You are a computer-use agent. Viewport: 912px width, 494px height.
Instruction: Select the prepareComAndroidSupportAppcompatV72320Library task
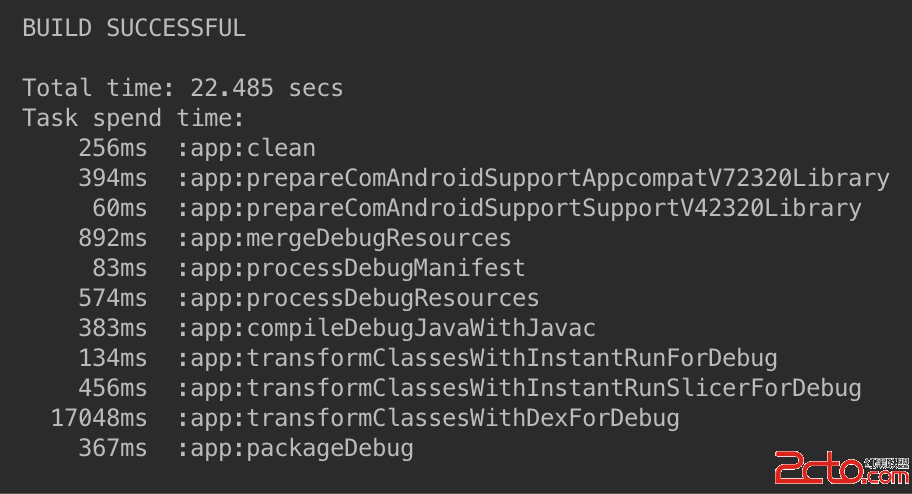coord(533,178)
